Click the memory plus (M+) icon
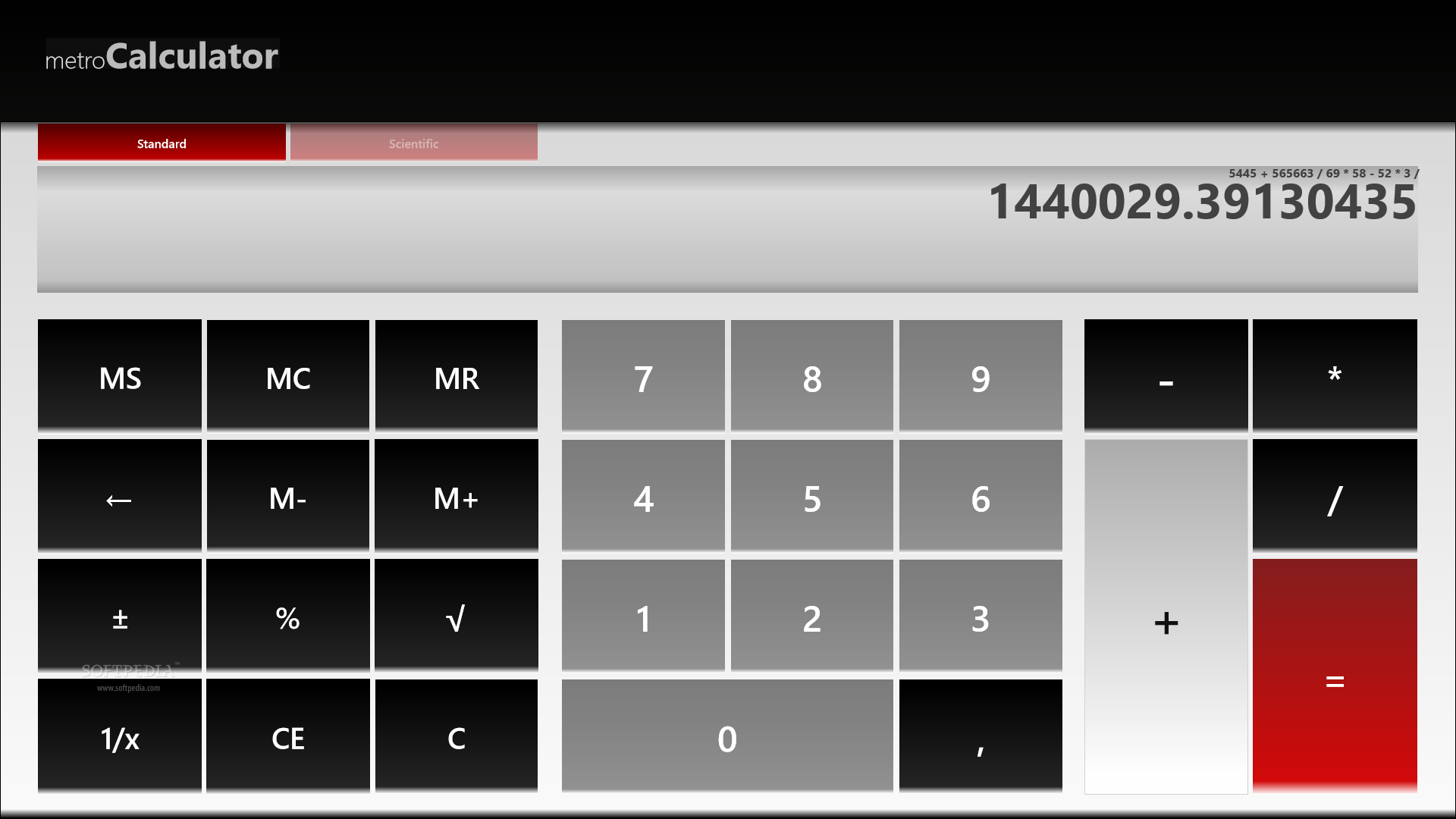 pyautogui.click(x=456, y=498)
